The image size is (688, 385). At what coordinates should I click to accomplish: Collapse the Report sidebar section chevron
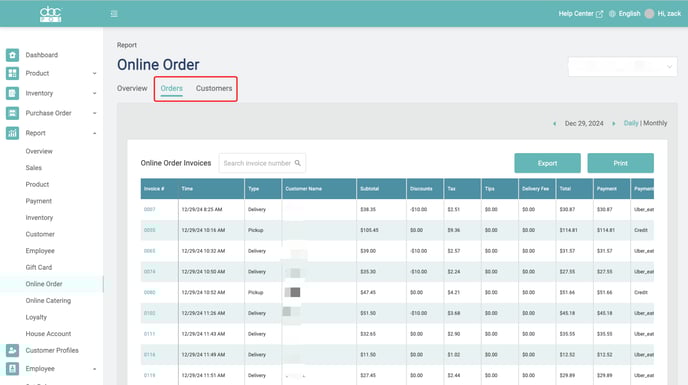tap(94, 133)
